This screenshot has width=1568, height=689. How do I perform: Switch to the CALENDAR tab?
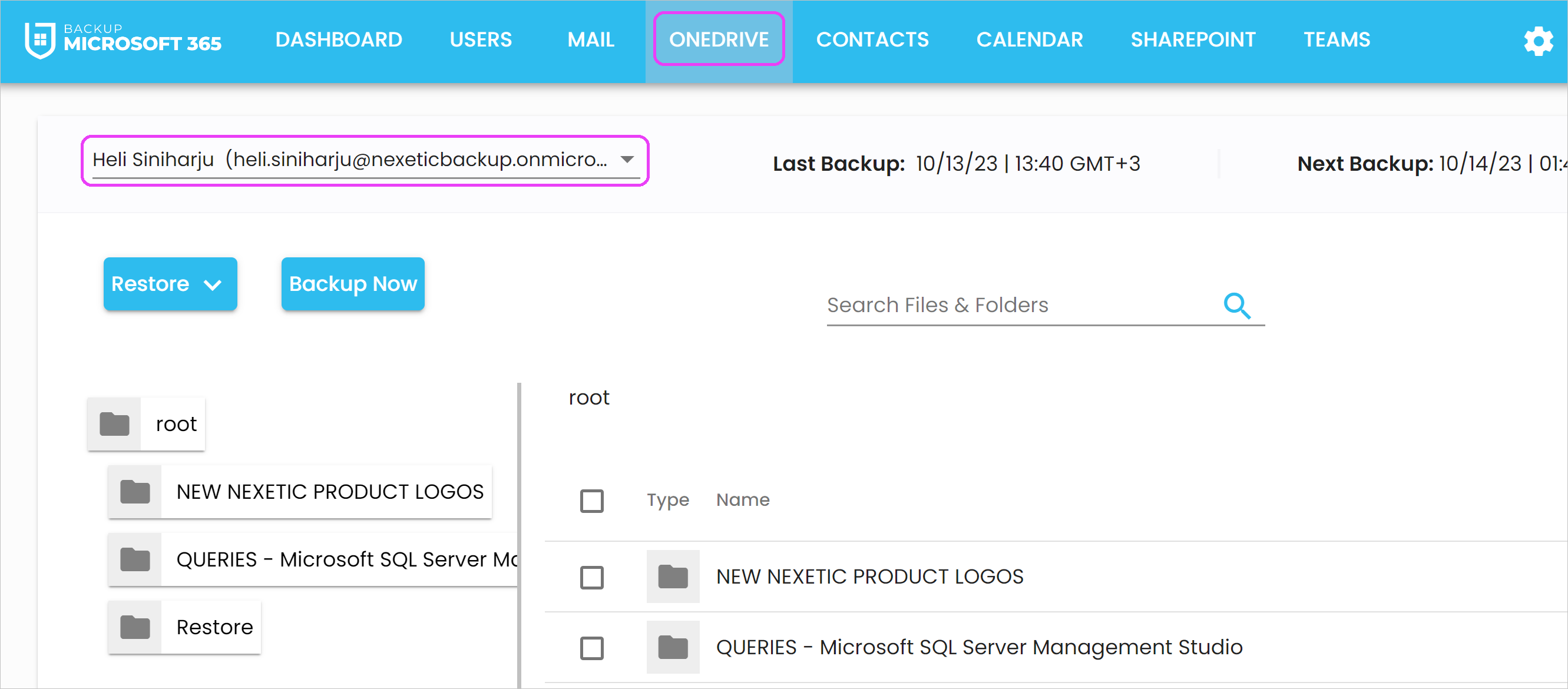point(1028,40)
